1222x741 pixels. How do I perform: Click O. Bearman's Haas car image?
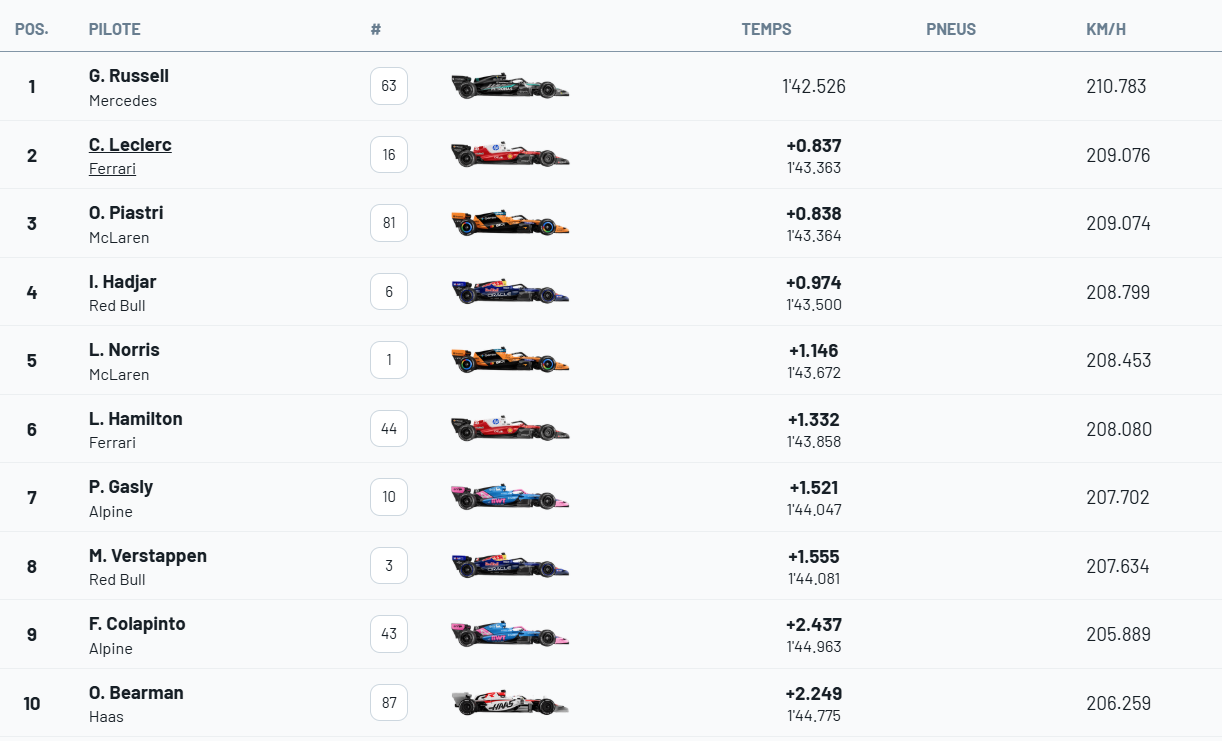coord(510,703)
